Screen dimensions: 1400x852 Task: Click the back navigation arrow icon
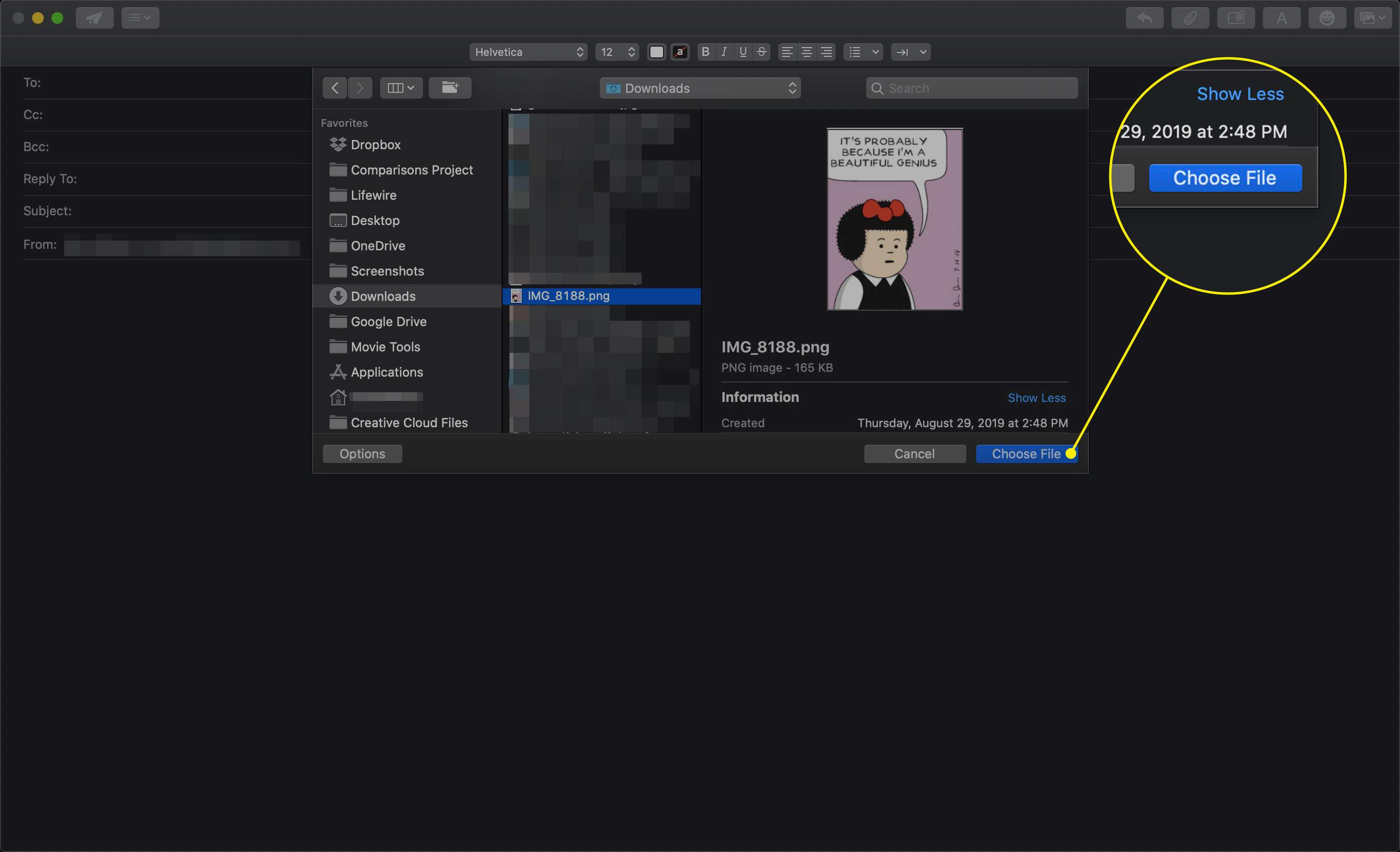coord(336,88)
